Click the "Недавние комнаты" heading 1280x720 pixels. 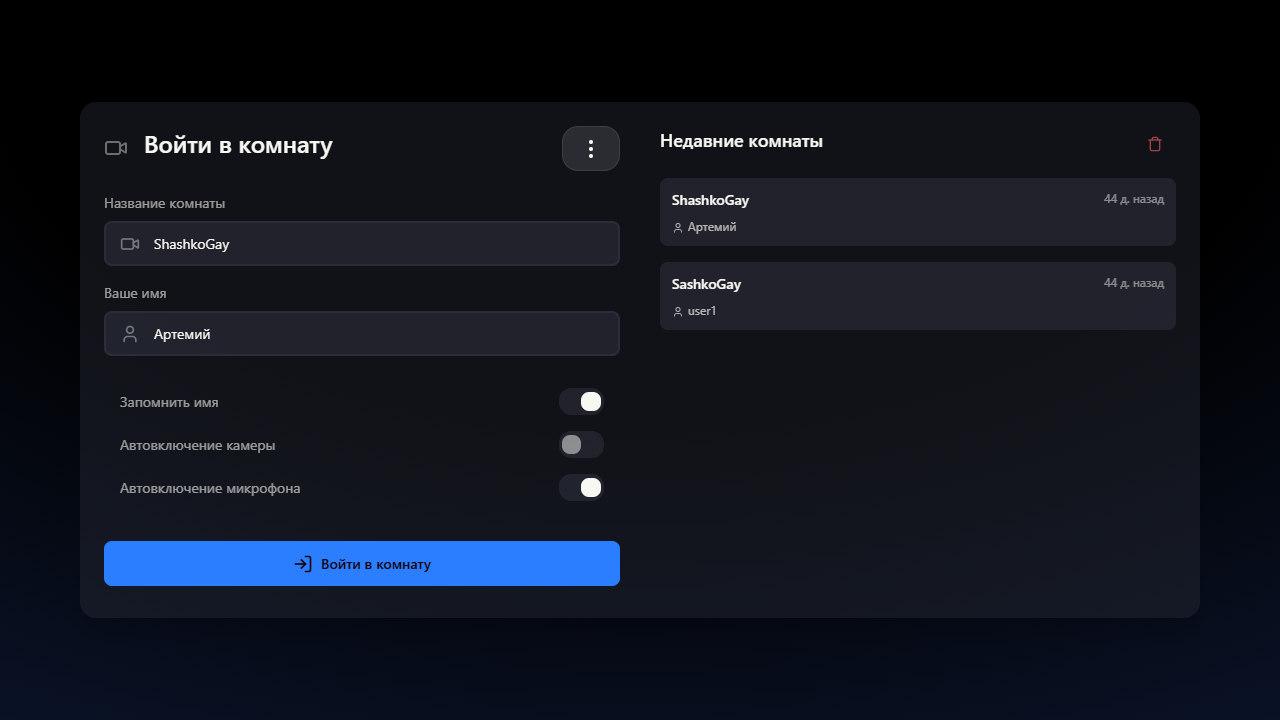(741, 142)
